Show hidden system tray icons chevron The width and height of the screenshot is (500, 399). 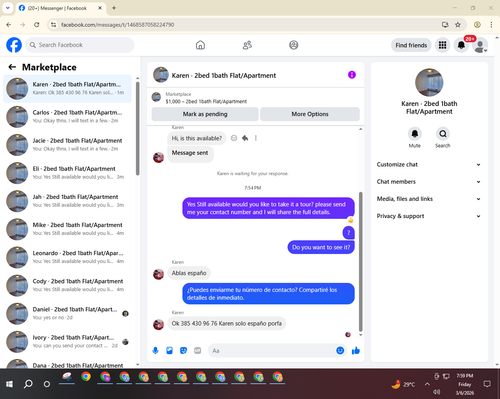[427, 384]
